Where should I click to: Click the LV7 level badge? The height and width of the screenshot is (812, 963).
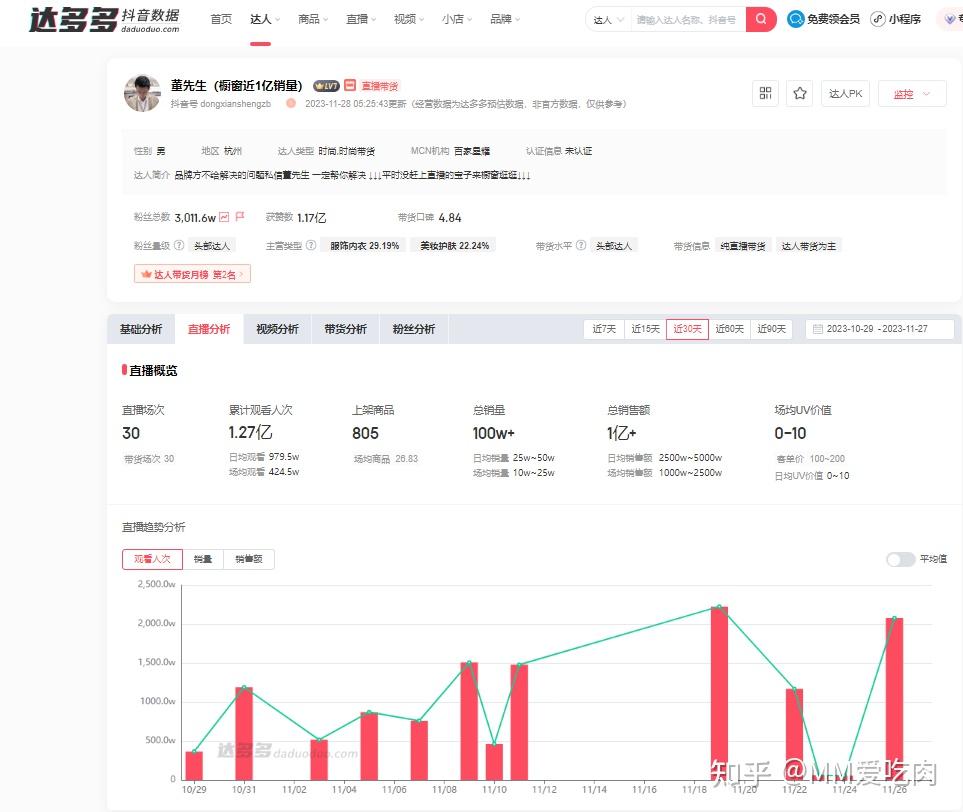tap(326, 86)
